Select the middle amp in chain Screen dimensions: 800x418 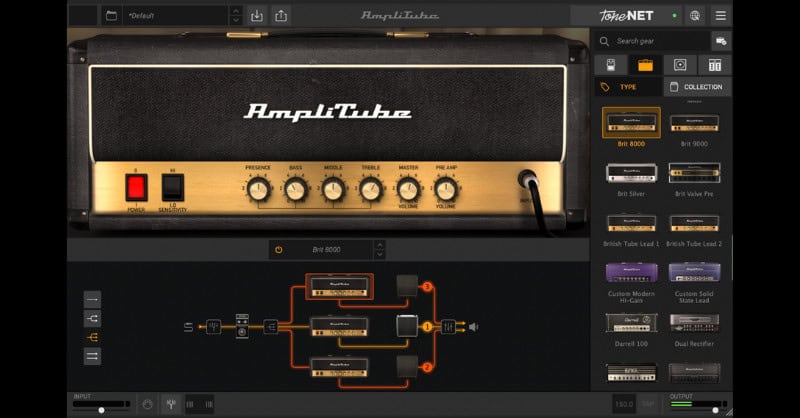(339, 327)
